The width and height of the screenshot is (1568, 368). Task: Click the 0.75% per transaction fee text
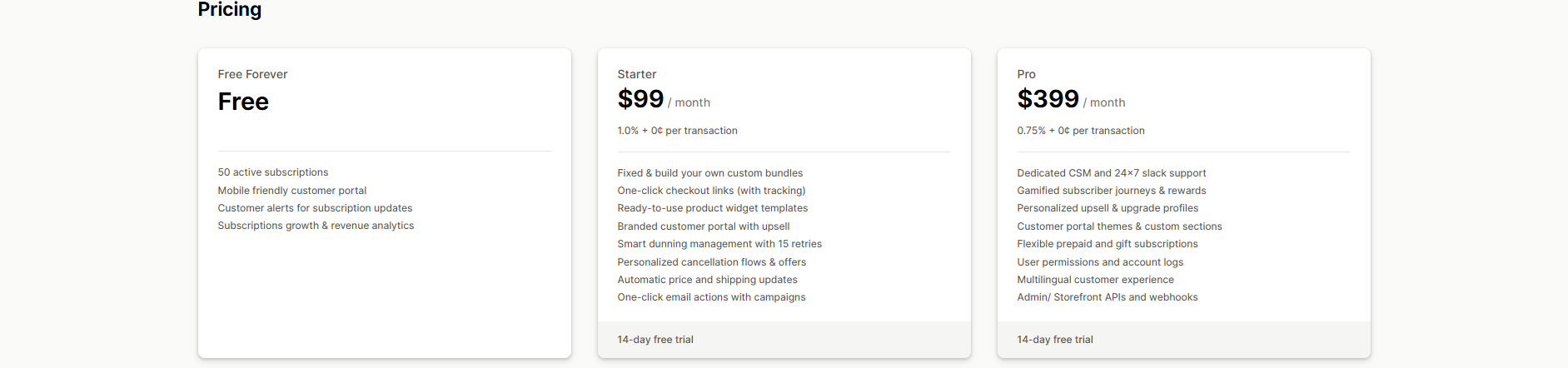(1080, 131)
